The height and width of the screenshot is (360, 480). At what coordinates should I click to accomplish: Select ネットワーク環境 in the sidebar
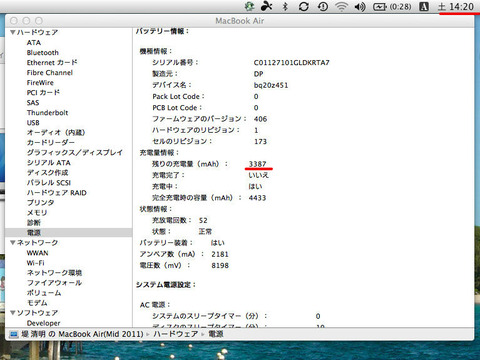(x=54, y=273)
